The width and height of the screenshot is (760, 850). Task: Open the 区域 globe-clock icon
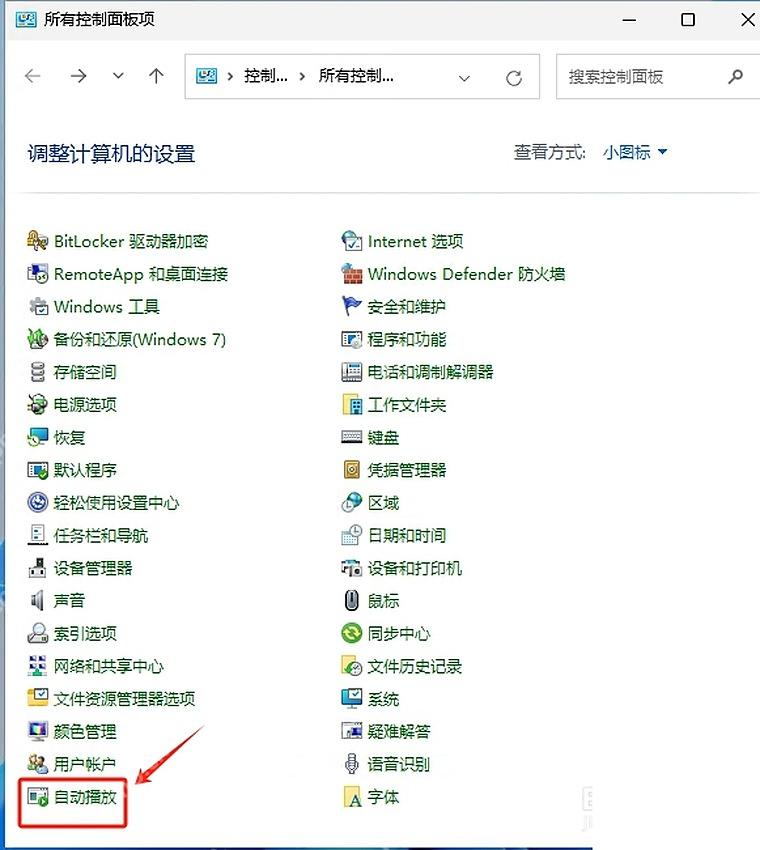point(351,503)
